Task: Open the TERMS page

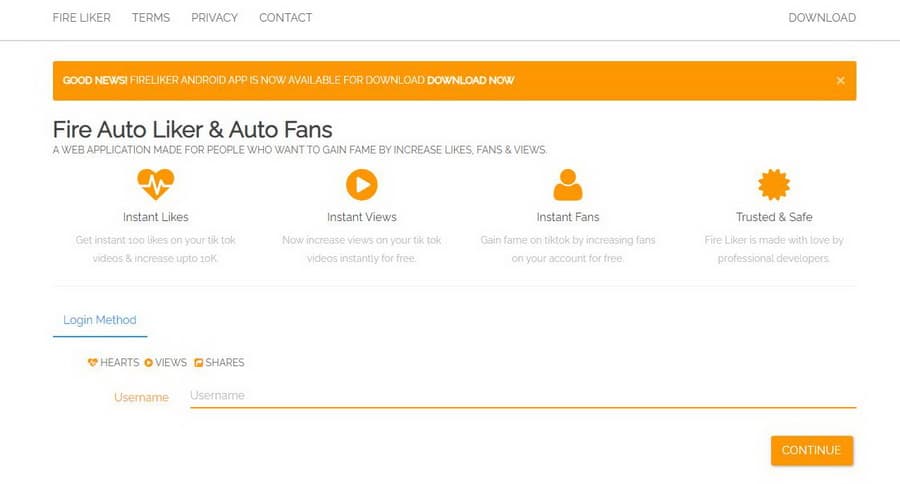Action: tap(151, 18)
